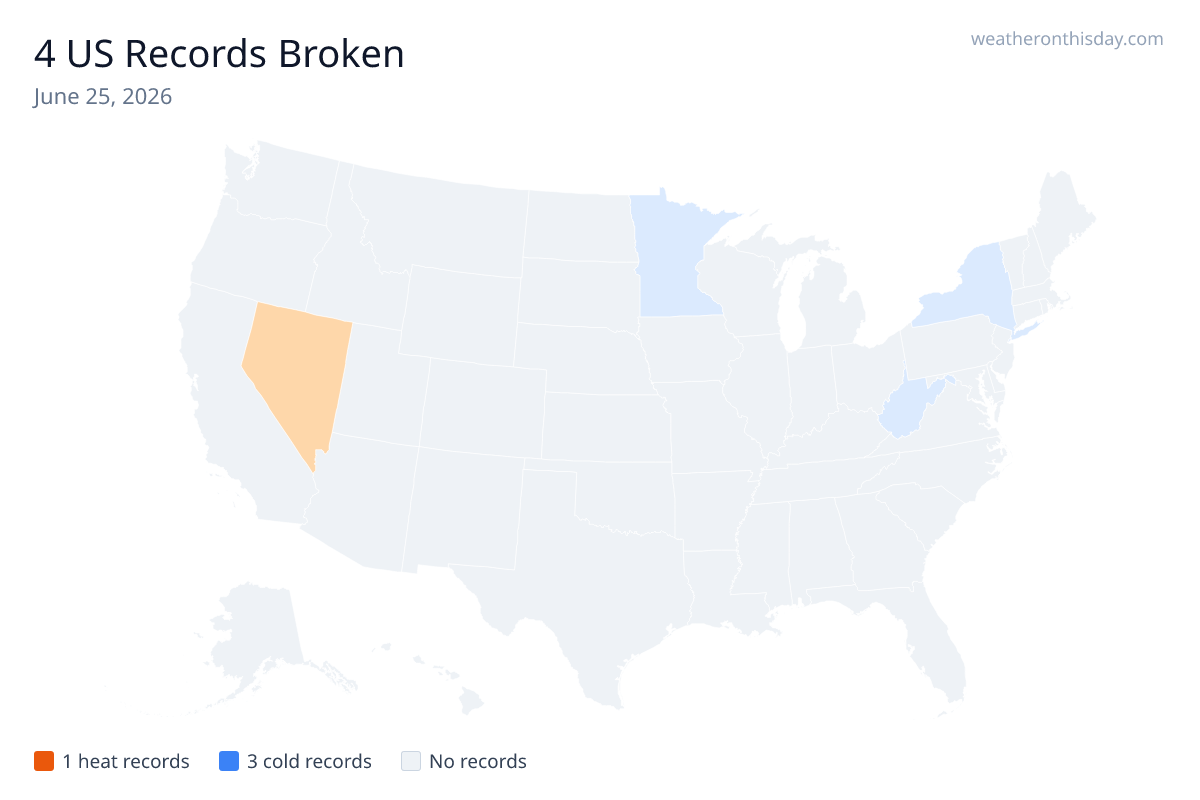Viewport: 1200px width, 800px height.
Task: Click the June 25, 2026 date subtitle
Action: pos(102,97)
